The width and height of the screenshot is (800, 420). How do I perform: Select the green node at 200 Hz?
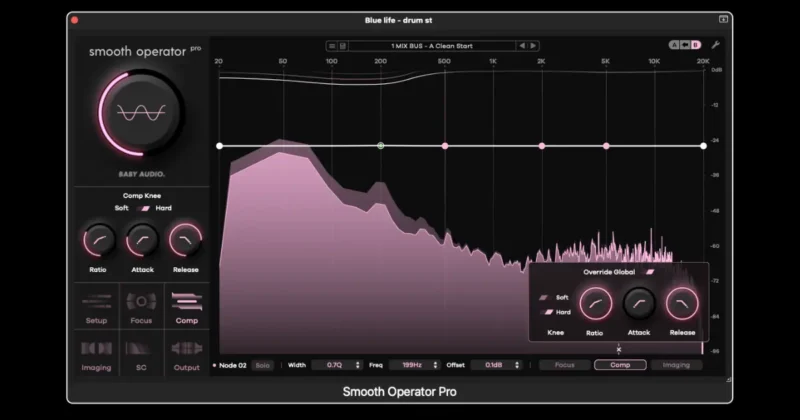click(381, 146)
